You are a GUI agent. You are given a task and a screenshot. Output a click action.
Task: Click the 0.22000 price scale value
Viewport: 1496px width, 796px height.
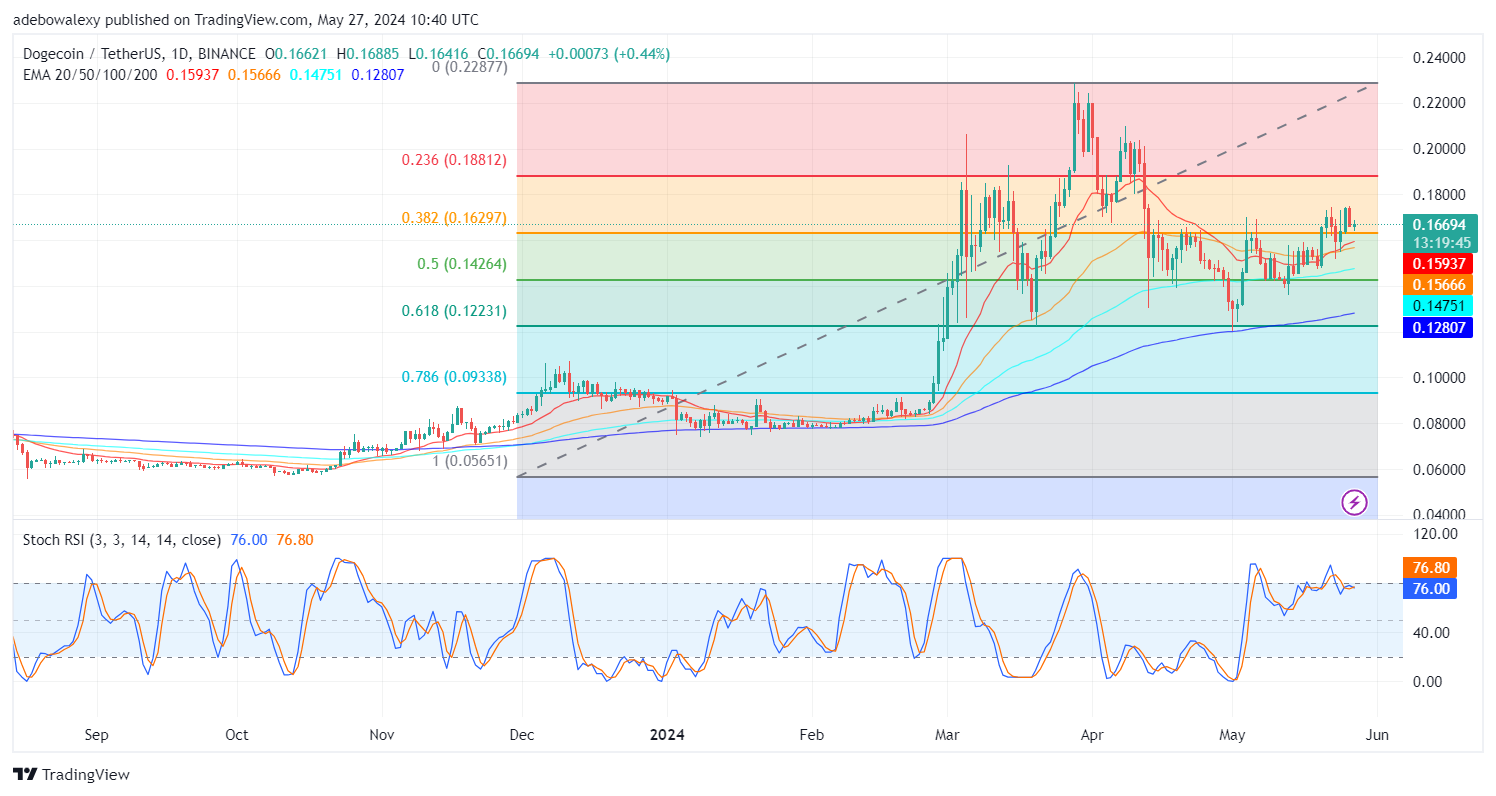[1438, 103]
